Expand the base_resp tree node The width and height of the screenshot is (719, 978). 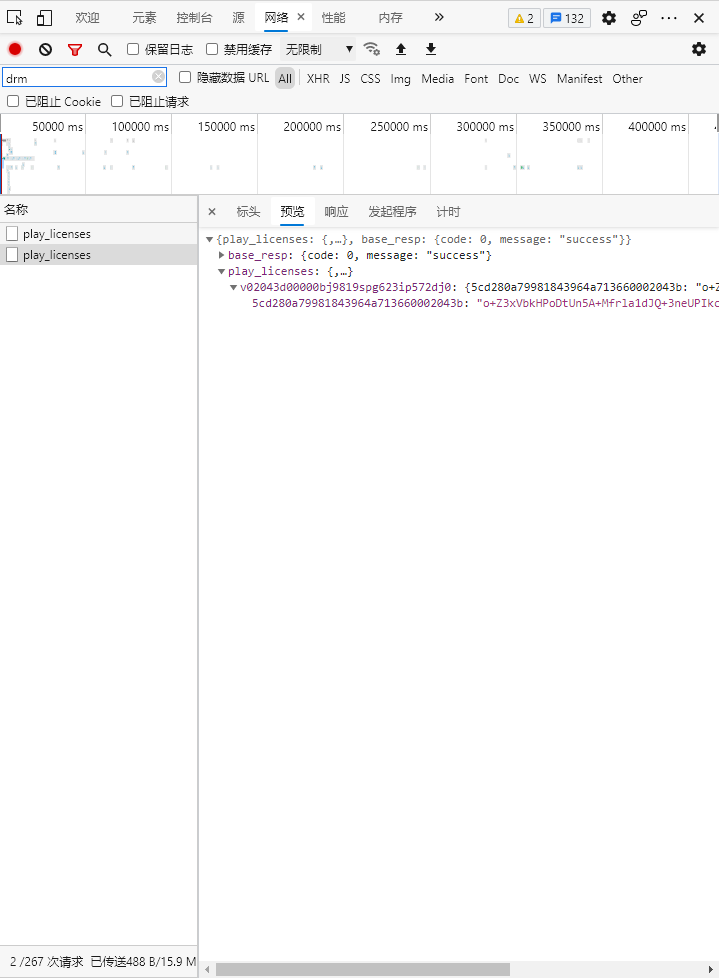click(222, 255)
